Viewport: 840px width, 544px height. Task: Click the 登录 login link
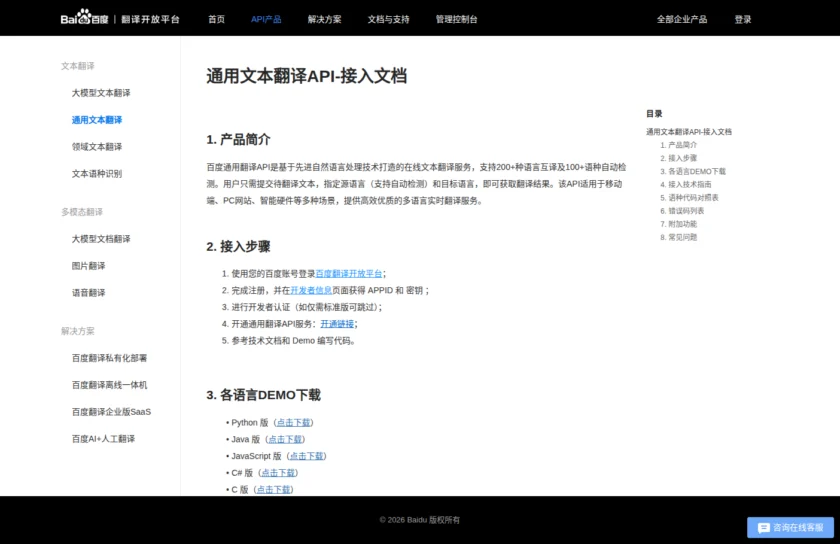click(743, 19)
